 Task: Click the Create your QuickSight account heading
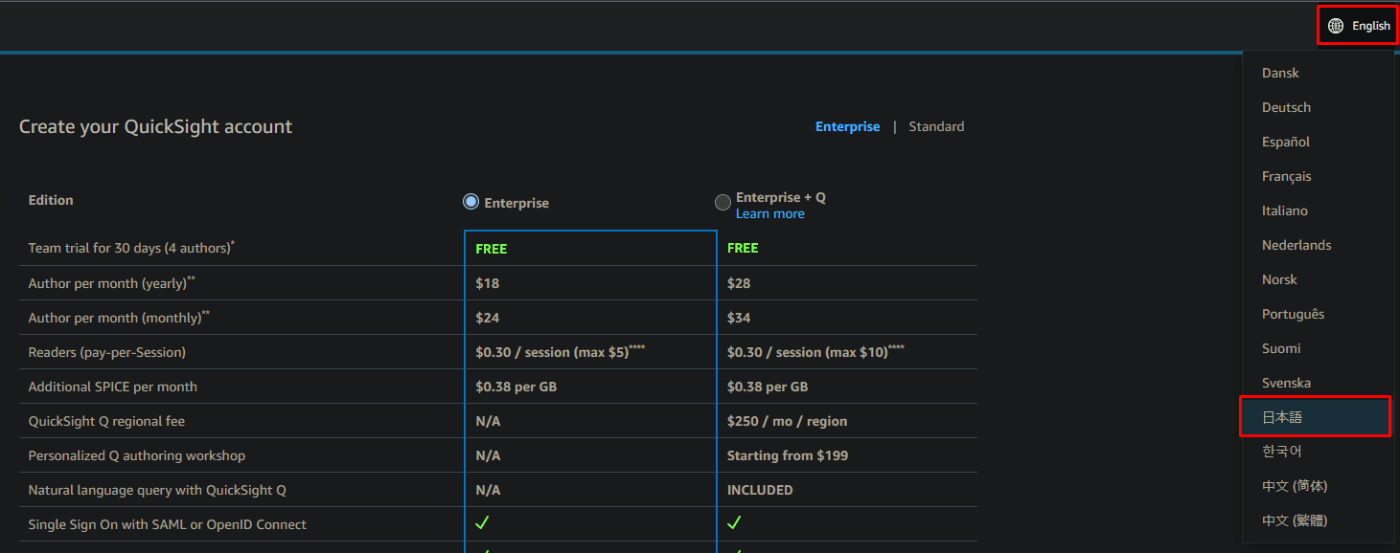[156, 127]
